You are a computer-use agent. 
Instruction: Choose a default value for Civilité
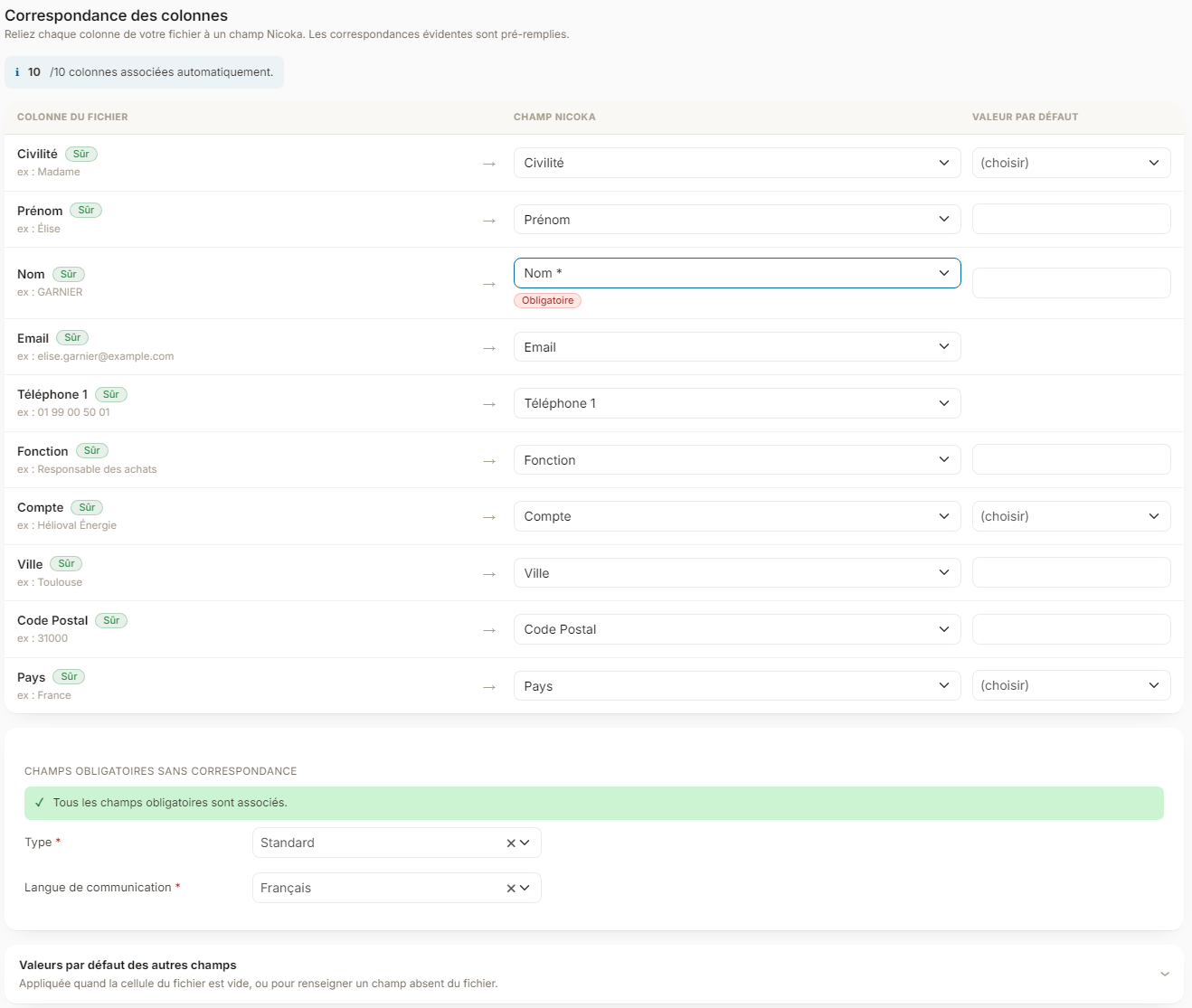1071,163
